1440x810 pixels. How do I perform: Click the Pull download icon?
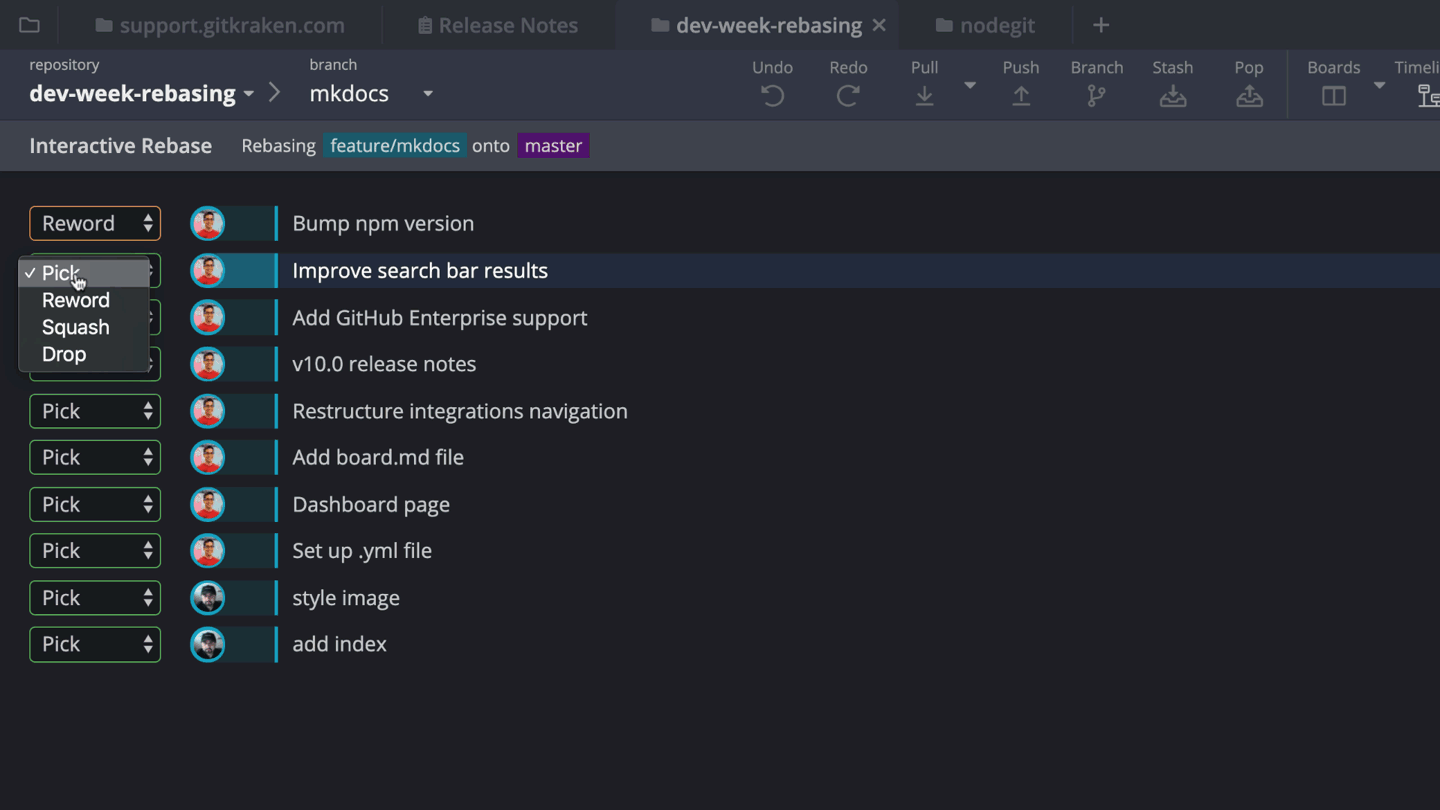pyautogui.click(x=924, y=96)
